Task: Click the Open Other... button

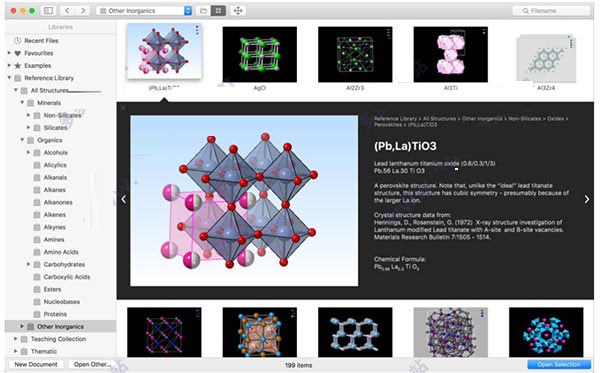Action: click(x=92, y=365)
